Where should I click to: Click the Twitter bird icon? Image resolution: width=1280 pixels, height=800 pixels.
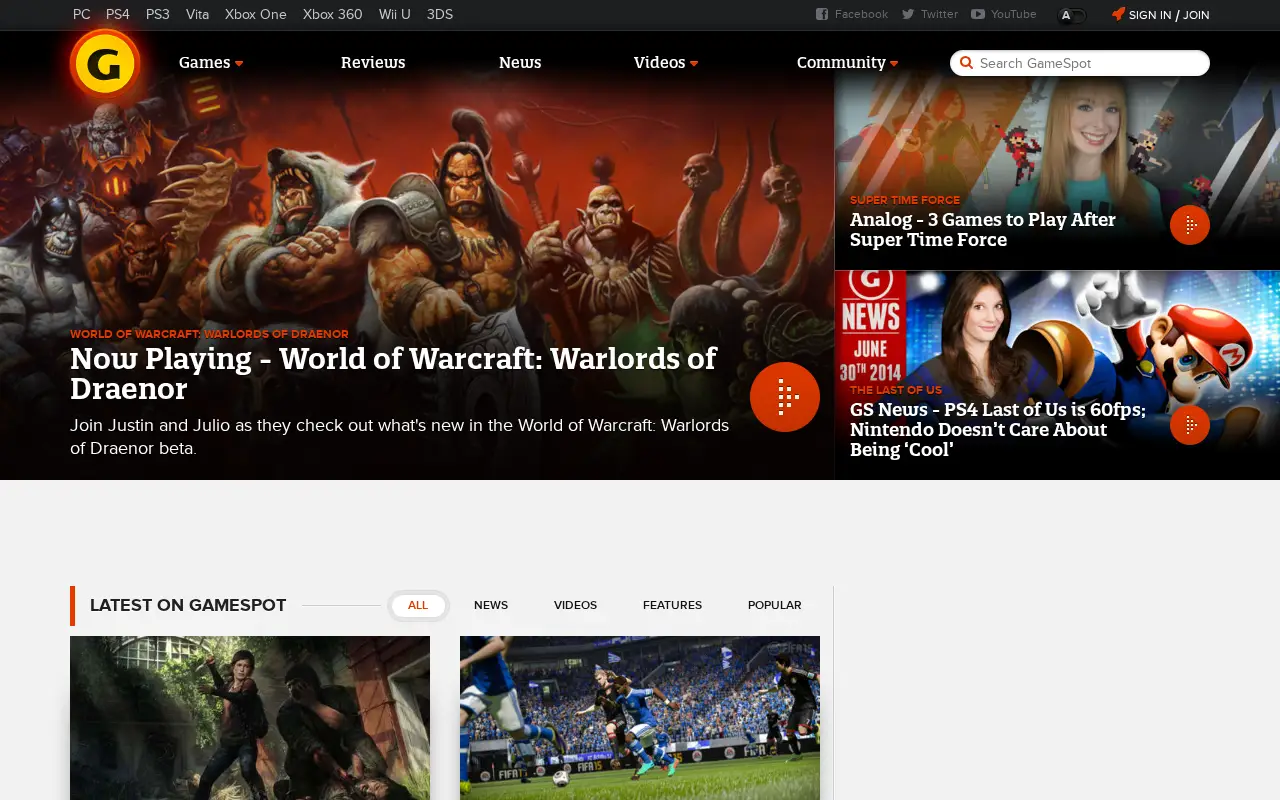[x=908, y=14]
